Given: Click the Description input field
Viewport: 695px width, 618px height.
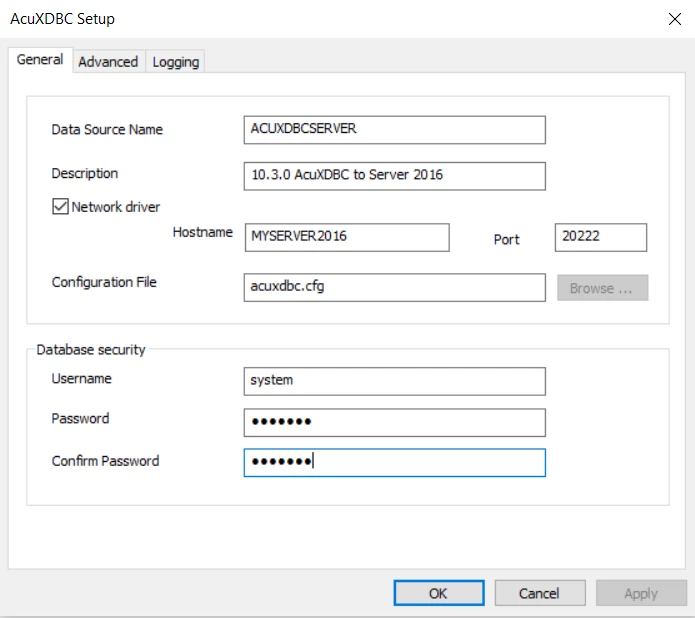Looking at the screenshot, I should pos(394,176).
